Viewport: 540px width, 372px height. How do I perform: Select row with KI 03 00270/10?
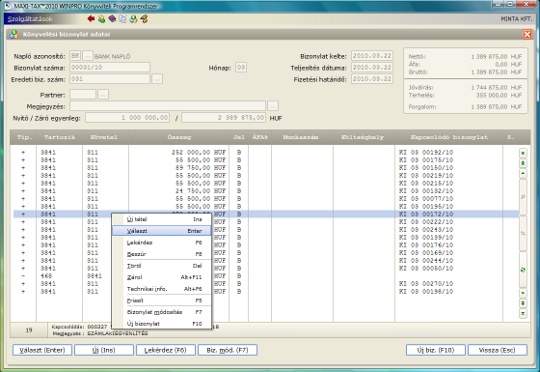[266, 283]
